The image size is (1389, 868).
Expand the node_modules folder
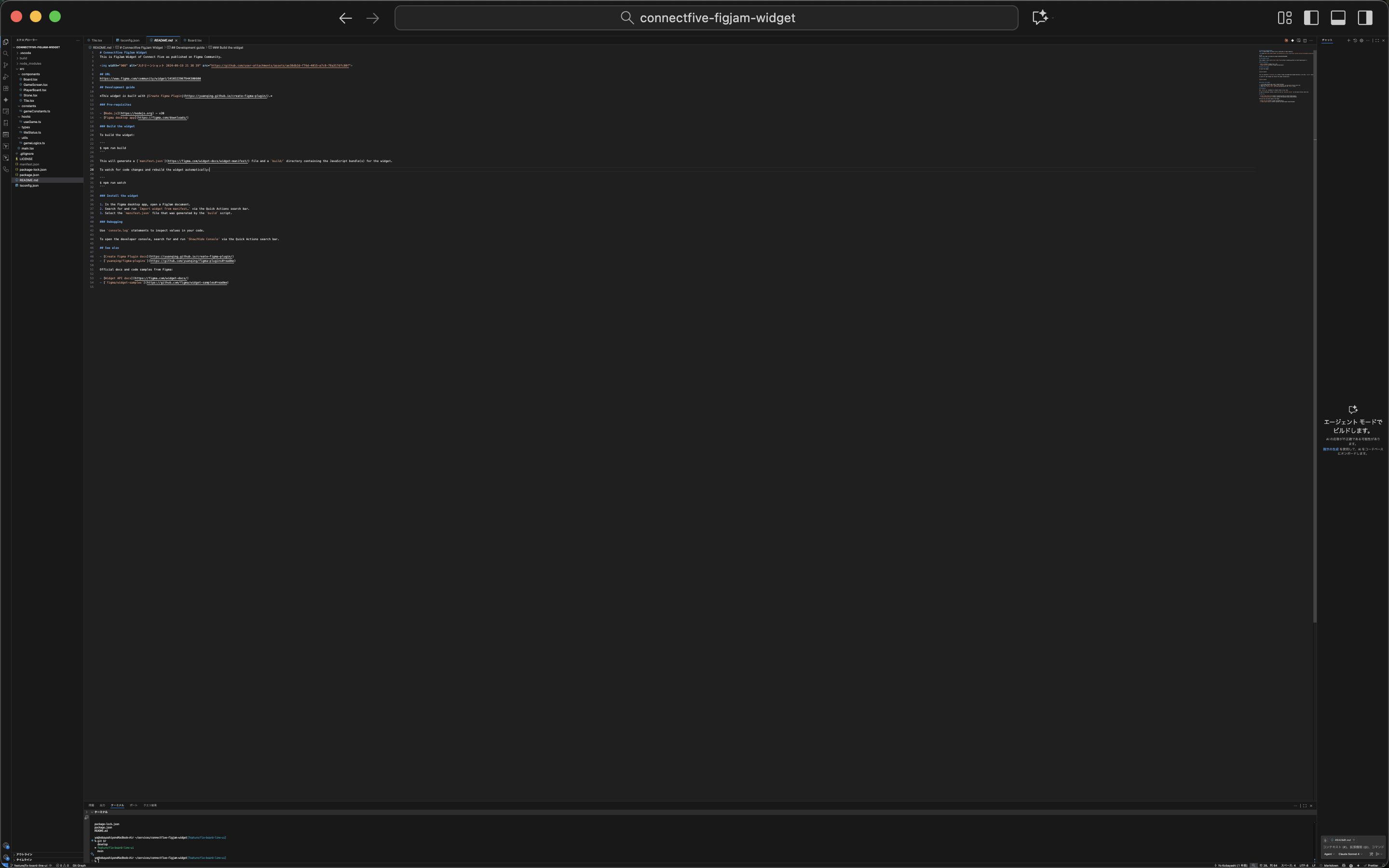point(30,64)
